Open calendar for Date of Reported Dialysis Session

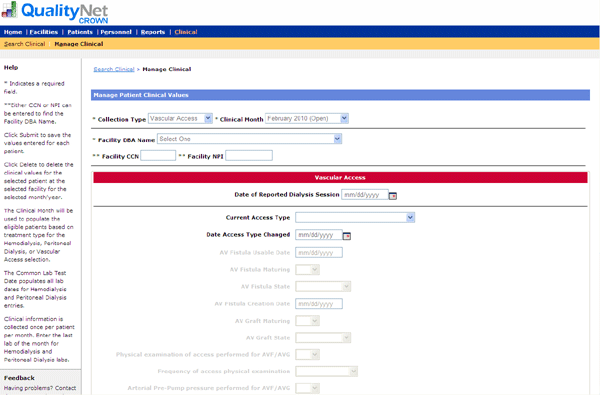(x=393, y=196)
